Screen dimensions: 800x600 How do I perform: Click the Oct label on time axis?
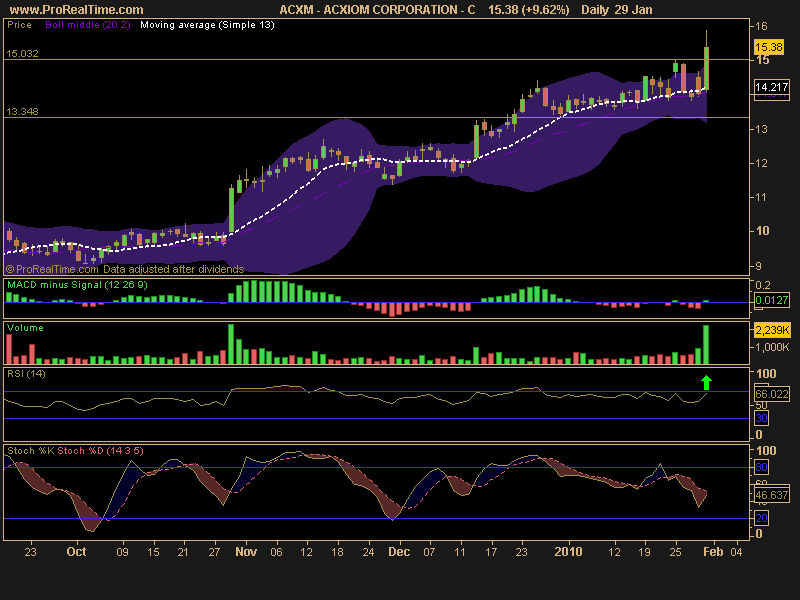77,552
